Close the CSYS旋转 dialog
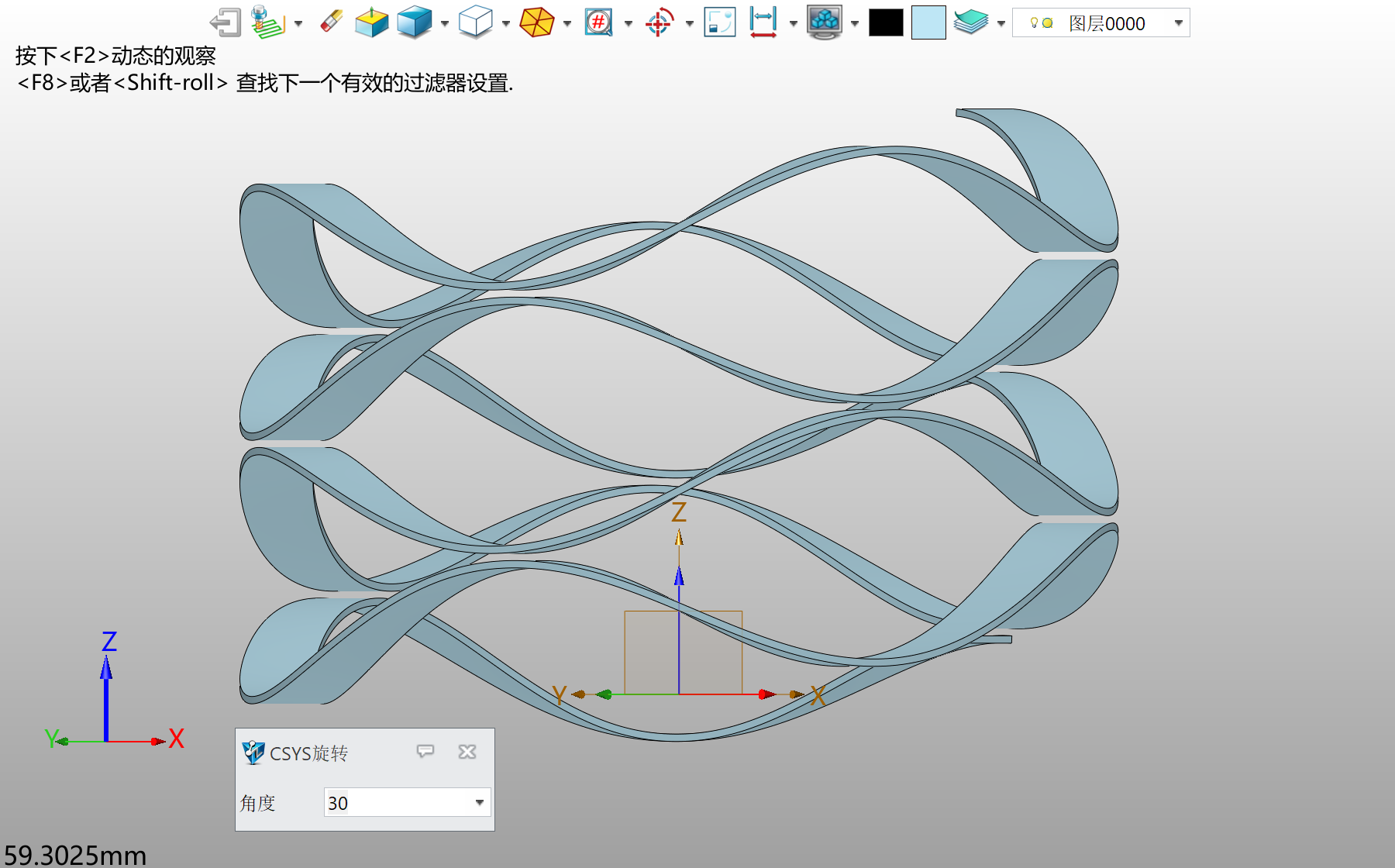The height and width of the screenshot is (868, 1395). click(467, 752)
